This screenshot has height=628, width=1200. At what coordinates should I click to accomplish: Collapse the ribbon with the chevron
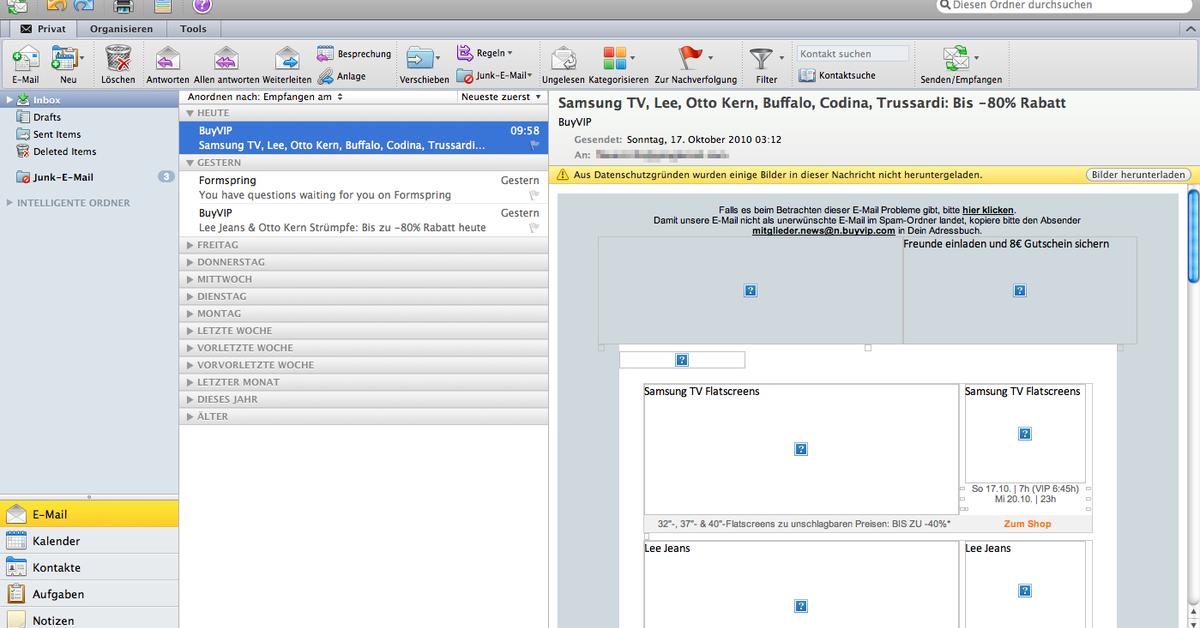[1188, 30]
